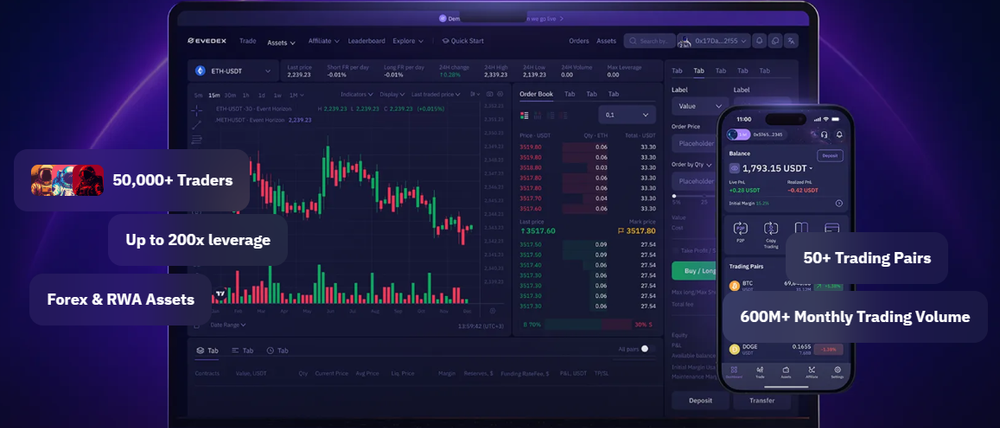Open chart settings gear in chart toolbar

tap(501, 94)
